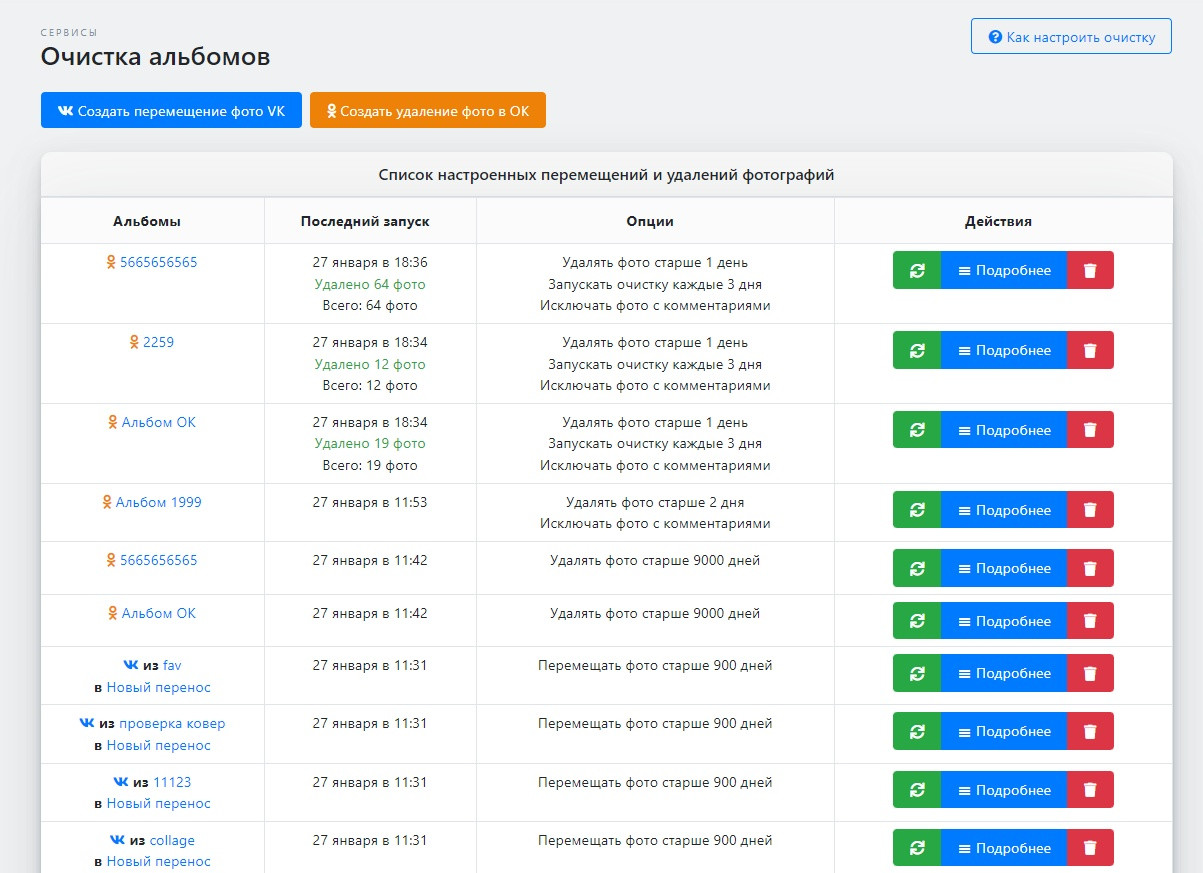
Task: Delete rule for Альбом OK with 19 photos
Action: point(1090,431)
